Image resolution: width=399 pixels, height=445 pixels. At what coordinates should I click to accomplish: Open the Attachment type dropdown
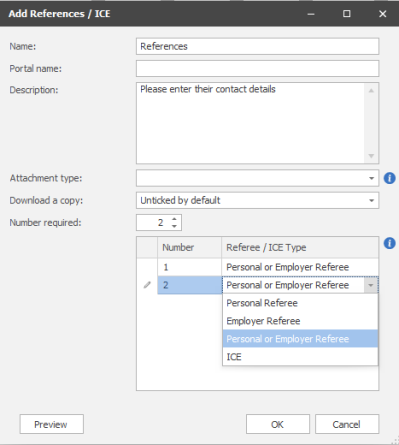coord(371,178)
